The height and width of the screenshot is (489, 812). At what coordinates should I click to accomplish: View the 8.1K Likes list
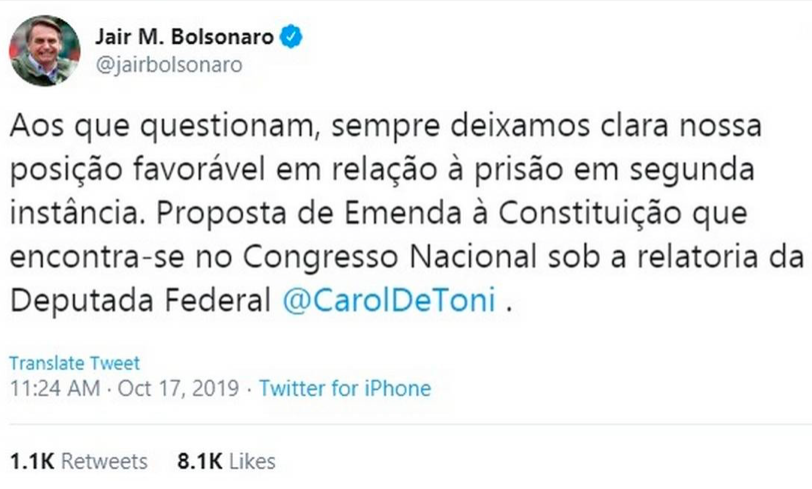click(226, 461)
